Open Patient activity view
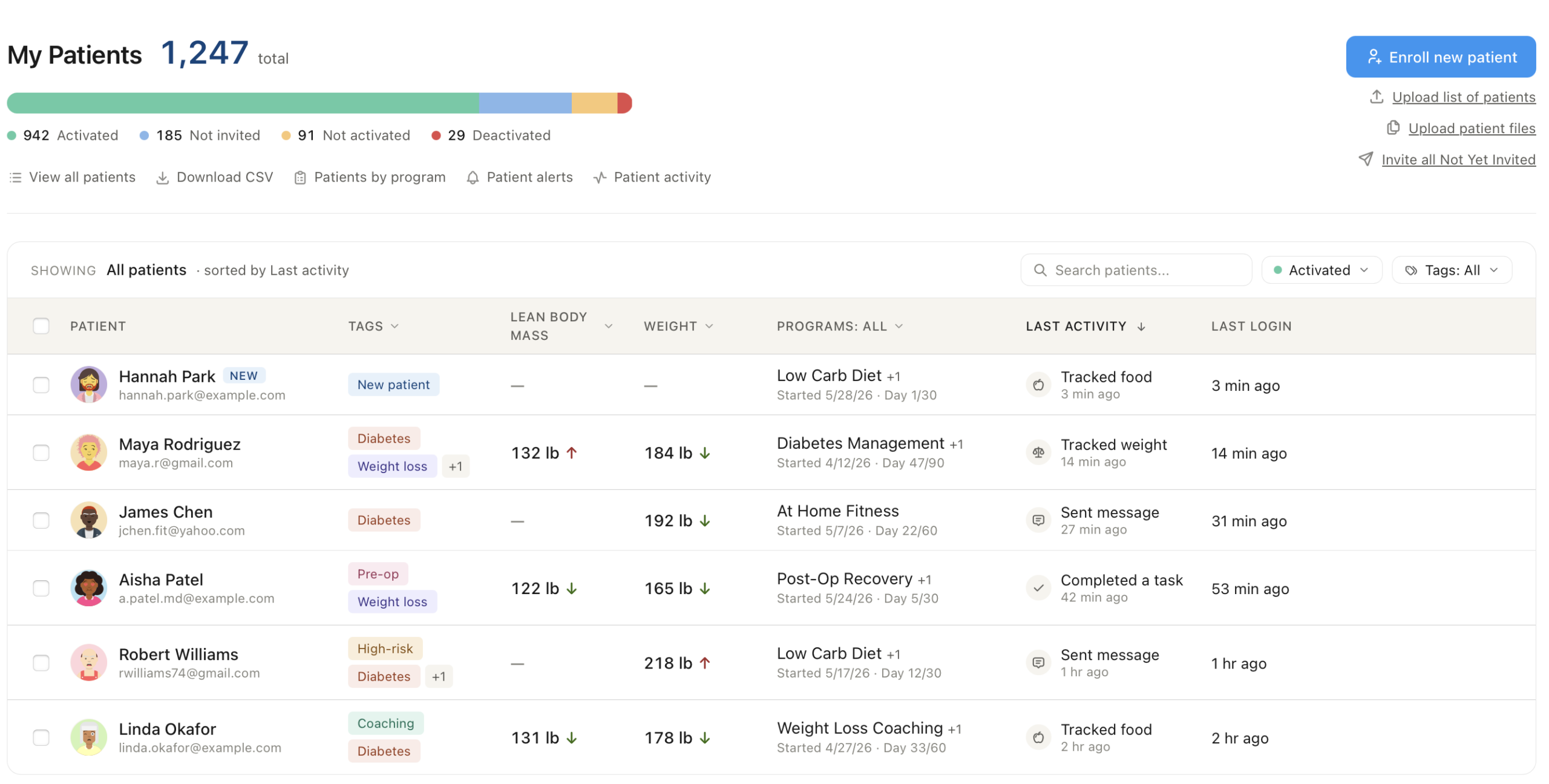Image resolution: width=1549 pixels, height=784 pixels. pyautogui.click(x=652, y=177)
